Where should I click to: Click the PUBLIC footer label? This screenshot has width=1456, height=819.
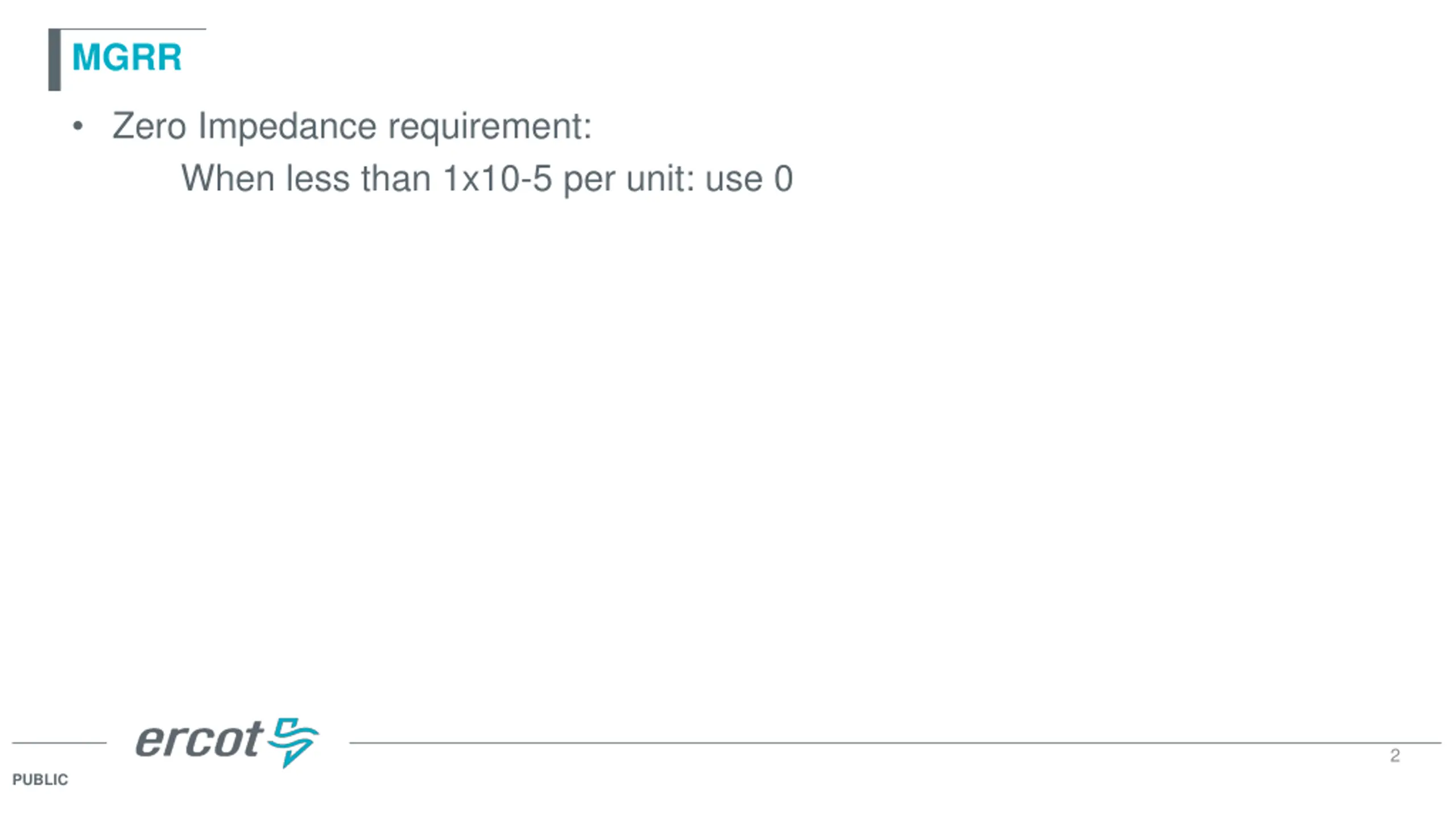click(40, 780)
